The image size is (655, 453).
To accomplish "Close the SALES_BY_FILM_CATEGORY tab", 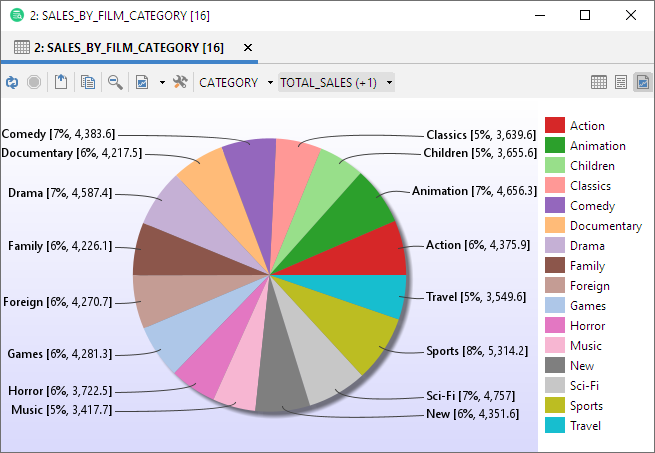I will 248,47.
